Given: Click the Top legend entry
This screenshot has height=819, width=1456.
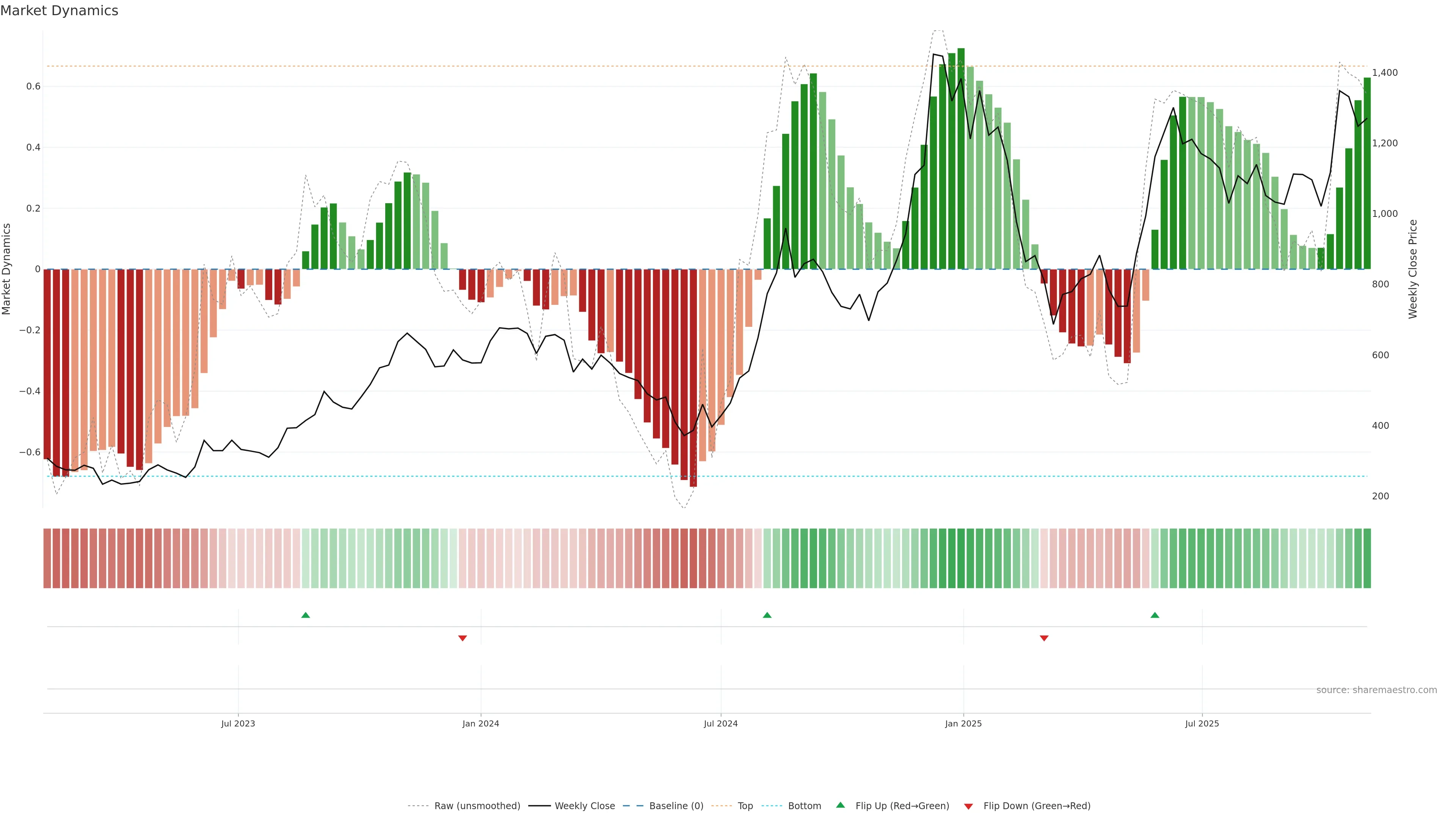Looking at the screenshot, I should pyautogui.click(x=745, y=806).
